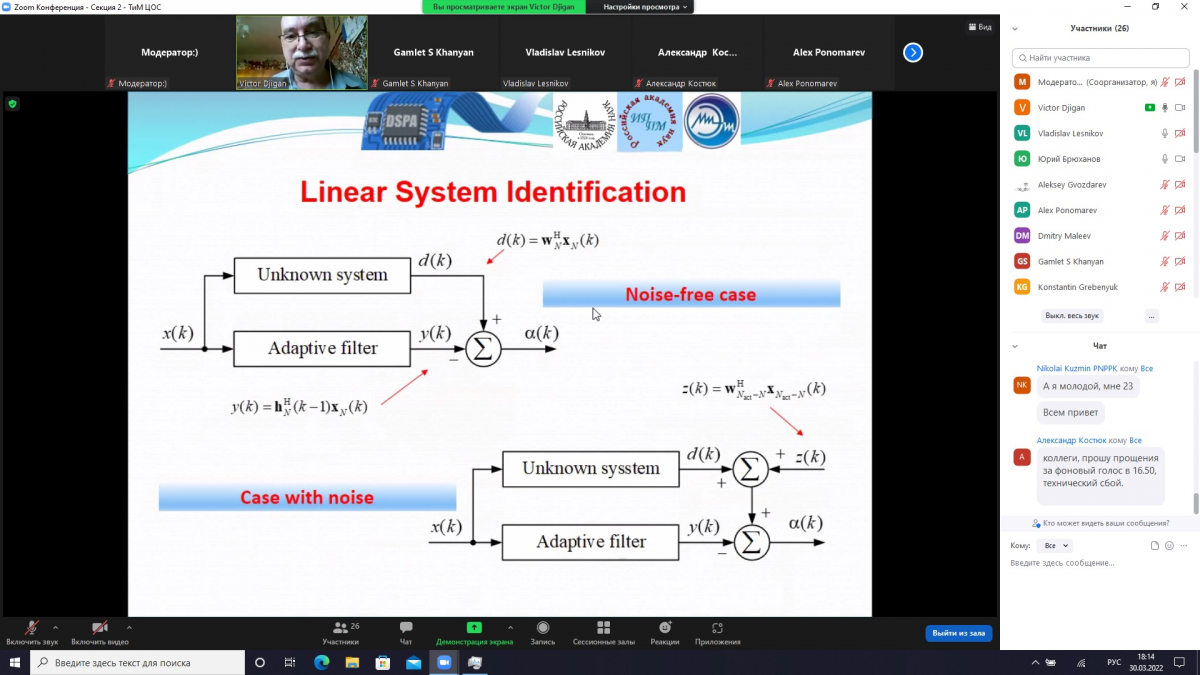Image resolution: width=1200 pixels, height=675 pixels.
Task: Click РУС keyboard language indicator
Action: [1113, 662]
